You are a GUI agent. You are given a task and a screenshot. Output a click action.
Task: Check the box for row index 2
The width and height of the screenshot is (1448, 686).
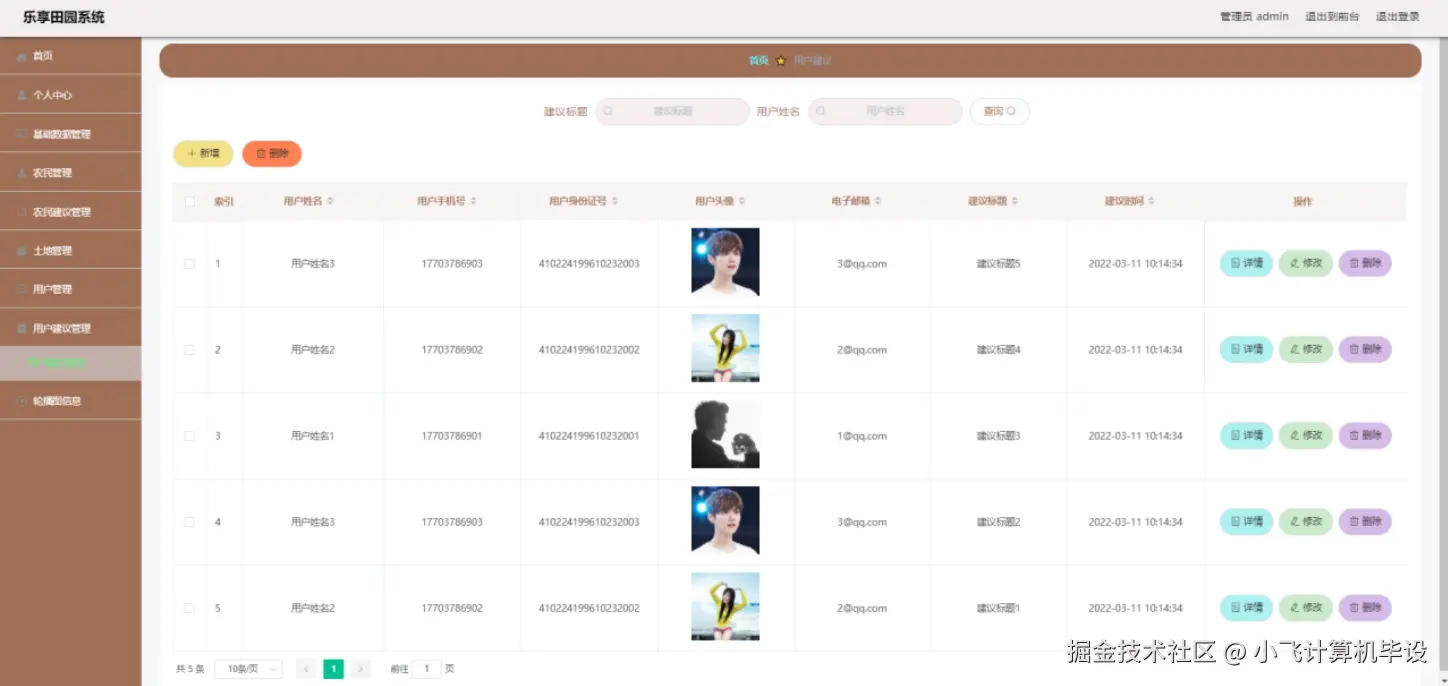point(190,350)
